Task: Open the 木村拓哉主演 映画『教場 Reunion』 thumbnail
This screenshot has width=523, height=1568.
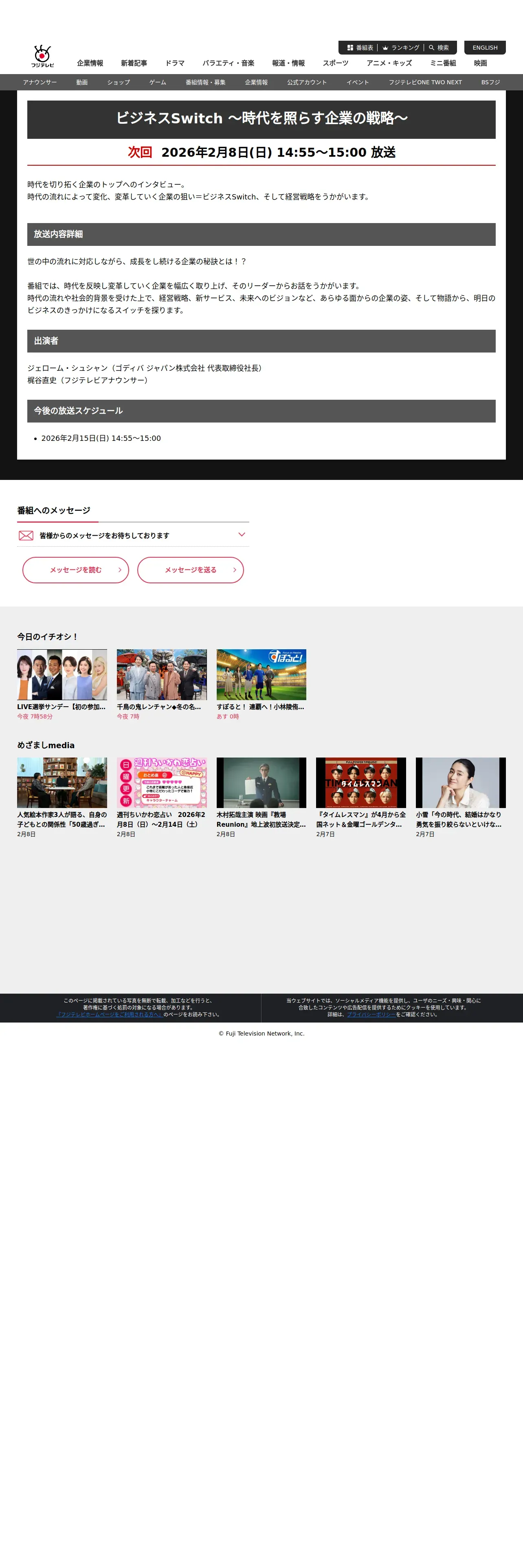Action: click(x=262, y=783)
